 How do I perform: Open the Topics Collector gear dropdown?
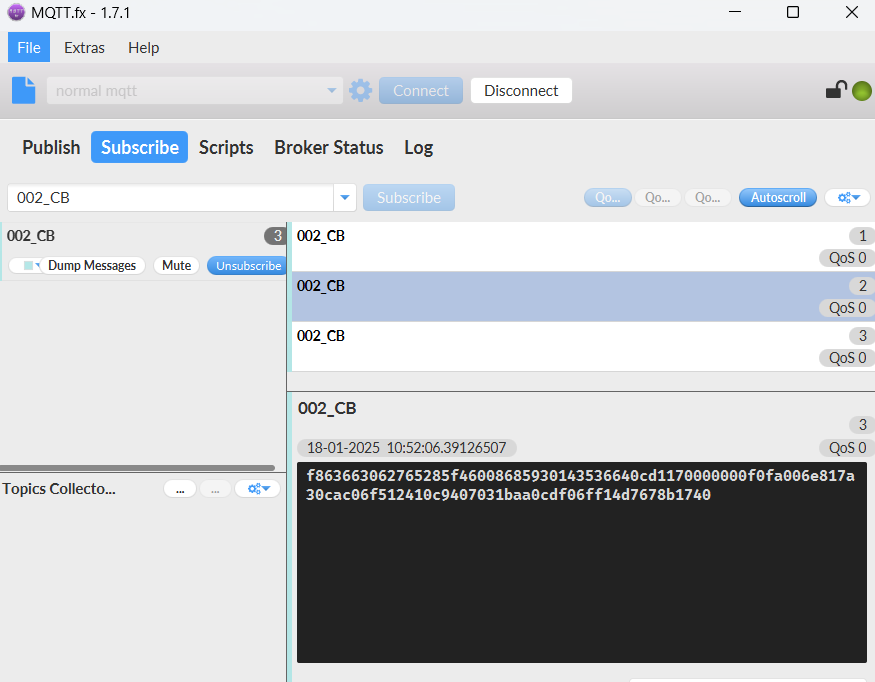point(257,489)
